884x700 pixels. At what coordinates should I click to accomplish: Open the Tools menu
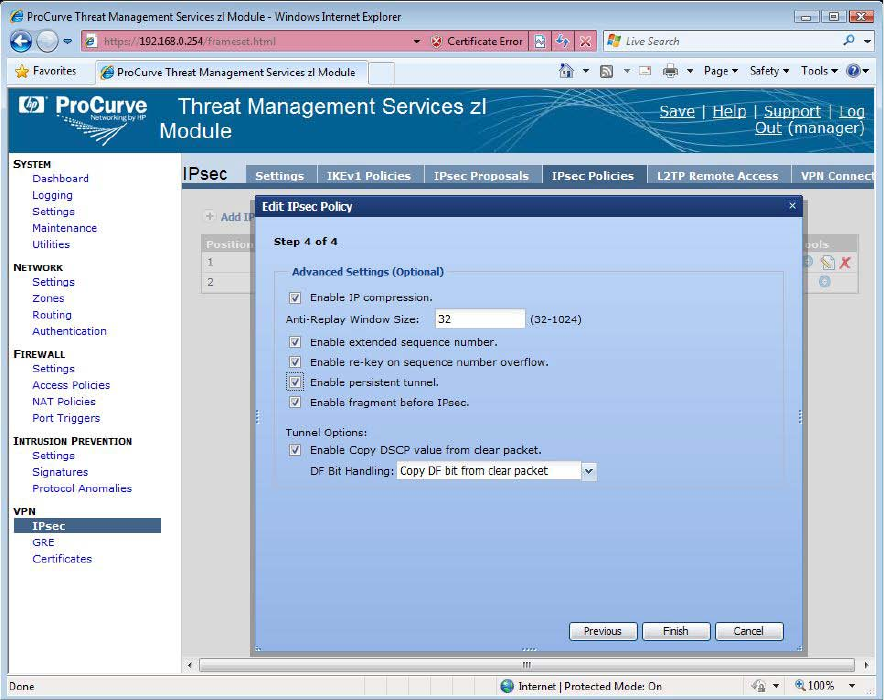click(819, 71)
